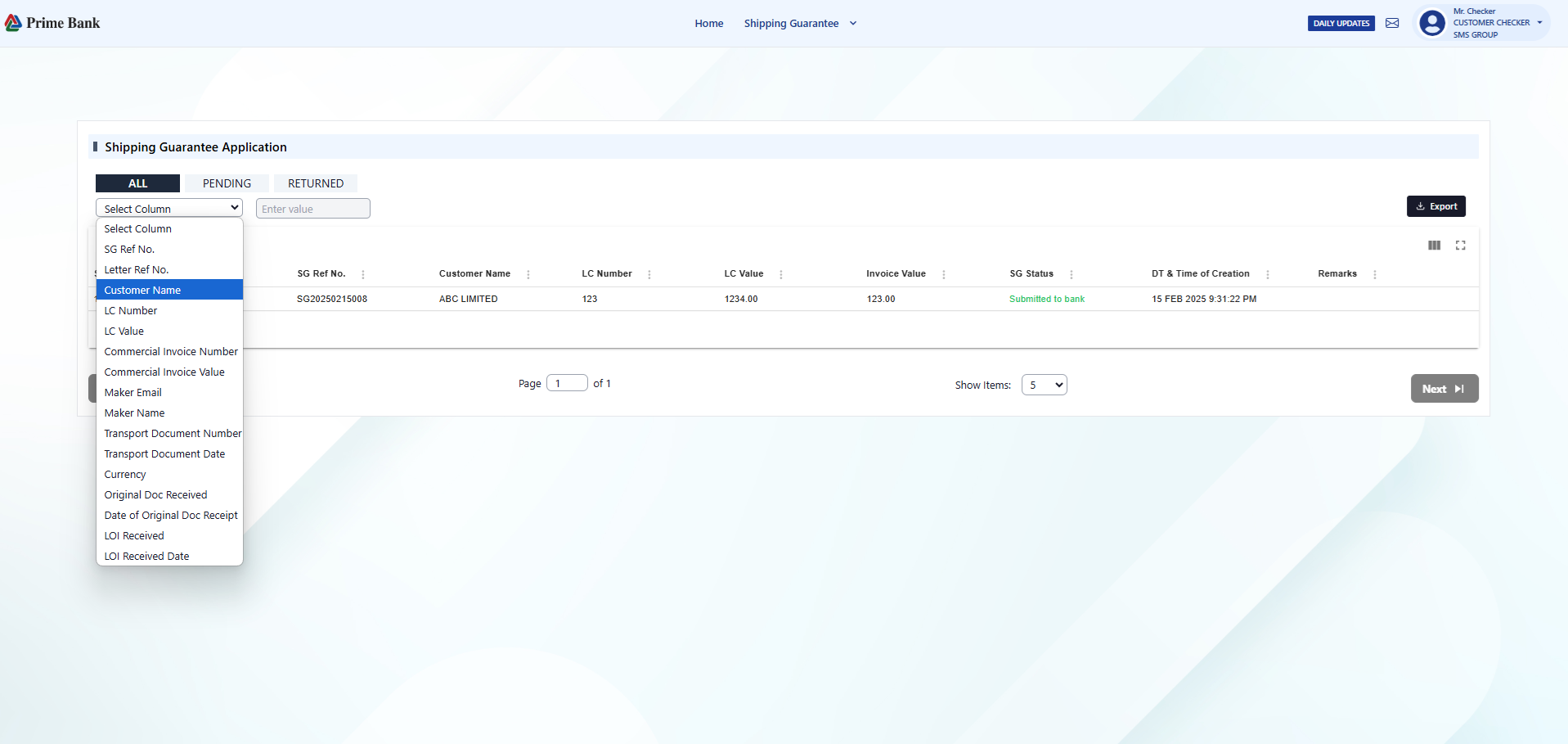Select 'Customer Name' option in dropdown
Image resolution: width=1568 pixels, height=744 pixels.
(169, 291)
